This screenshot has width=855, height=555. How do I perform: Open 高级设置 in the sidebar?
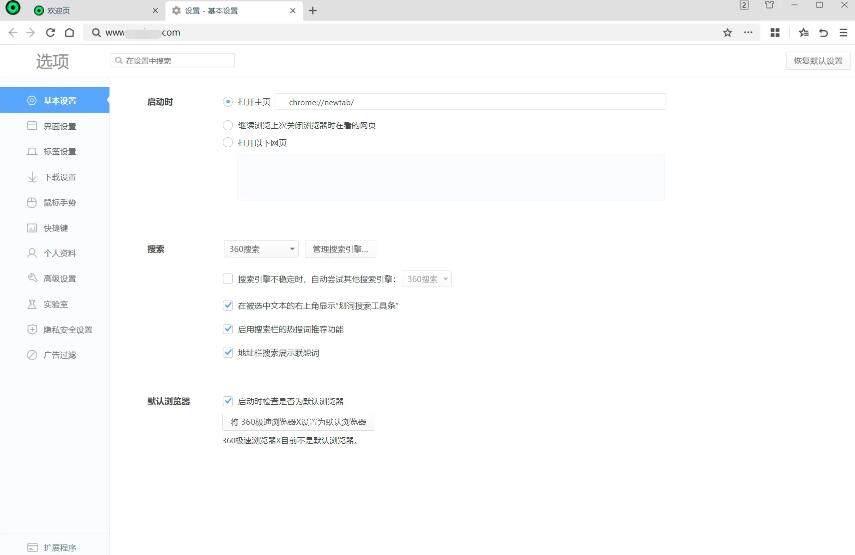click(x=55, y=279)
